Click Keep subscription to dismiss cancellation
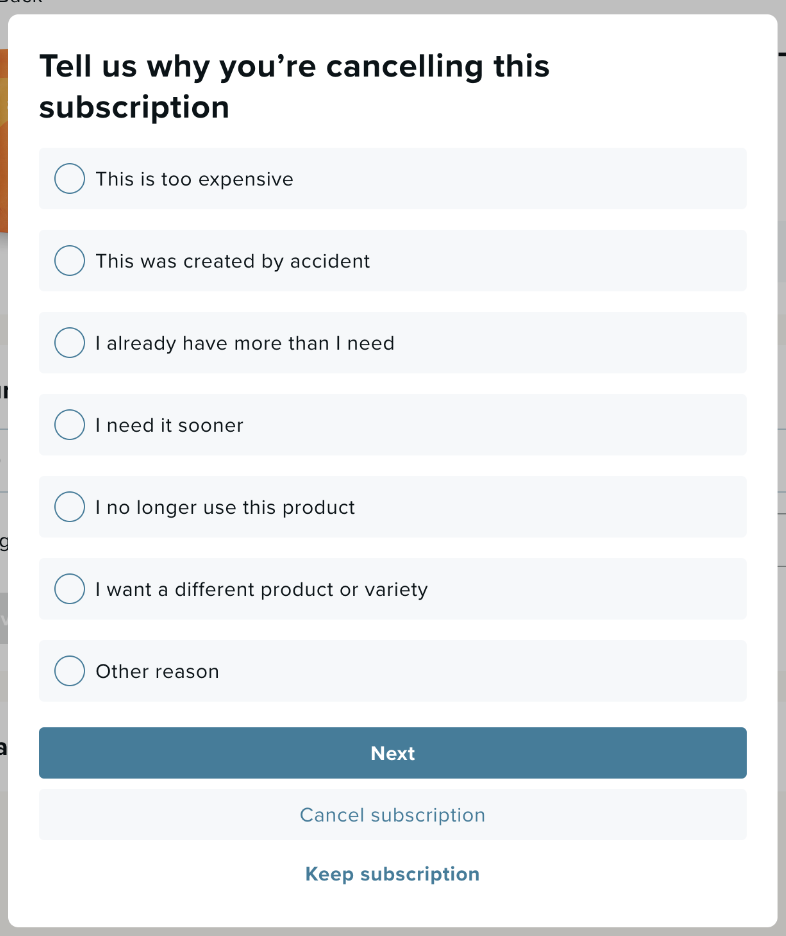Screen dimensions: 786x936 [x=392, y=873]
